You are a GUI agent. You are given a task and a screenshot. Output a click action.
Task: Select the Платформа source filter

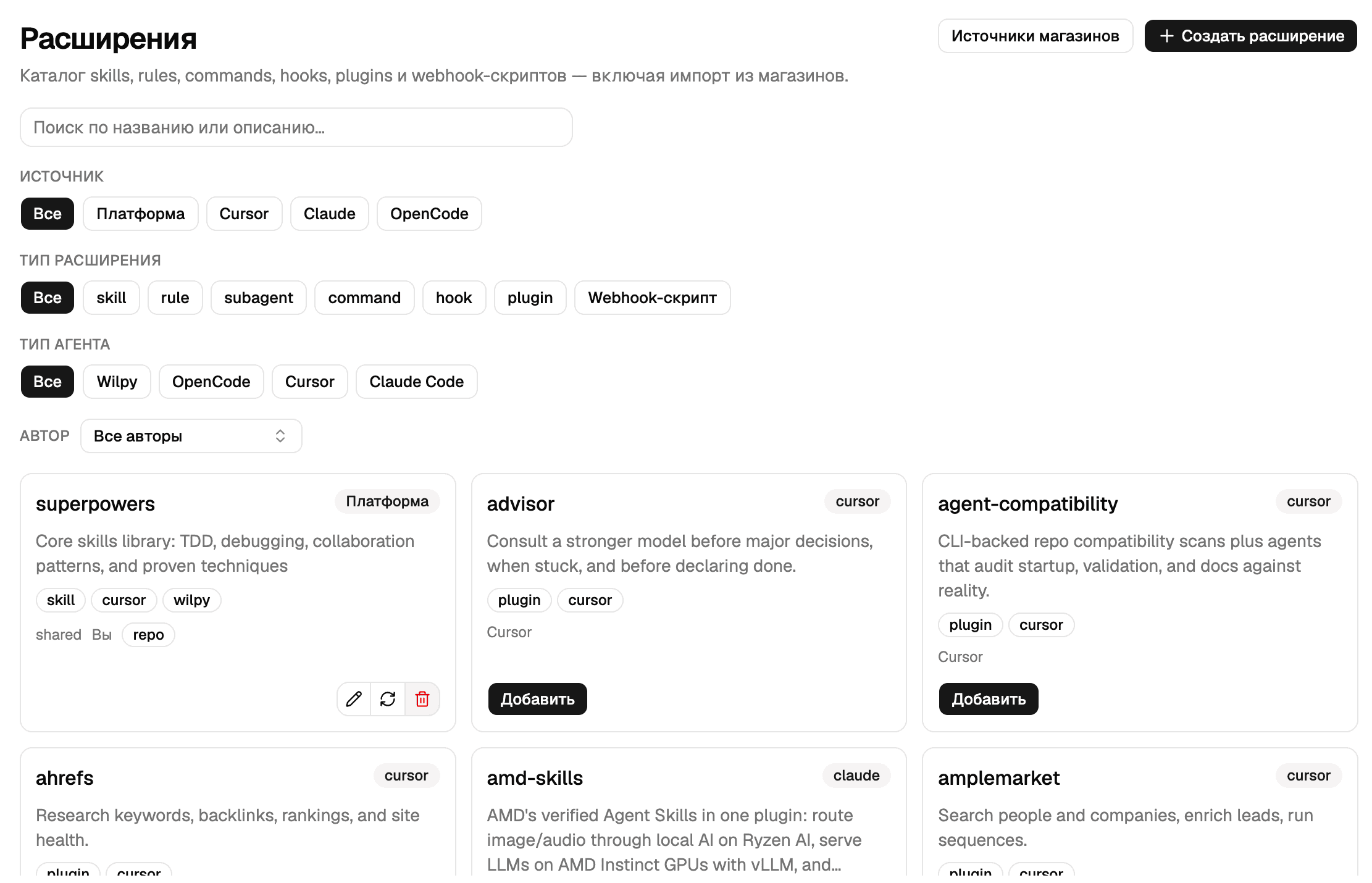tap(141, 214)
